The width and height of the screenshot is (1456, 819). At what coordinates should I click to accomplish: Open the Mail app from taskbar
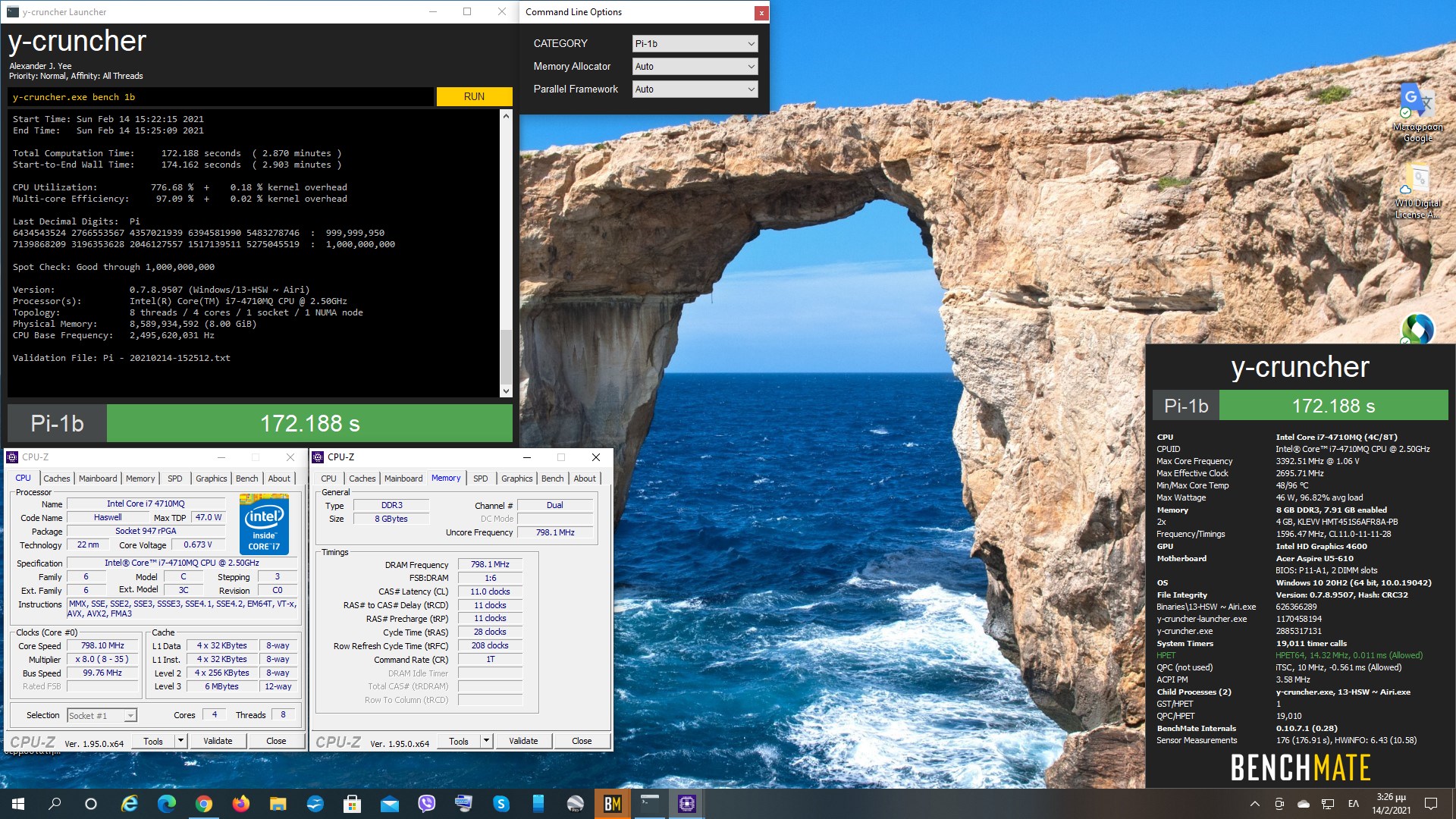390,804
